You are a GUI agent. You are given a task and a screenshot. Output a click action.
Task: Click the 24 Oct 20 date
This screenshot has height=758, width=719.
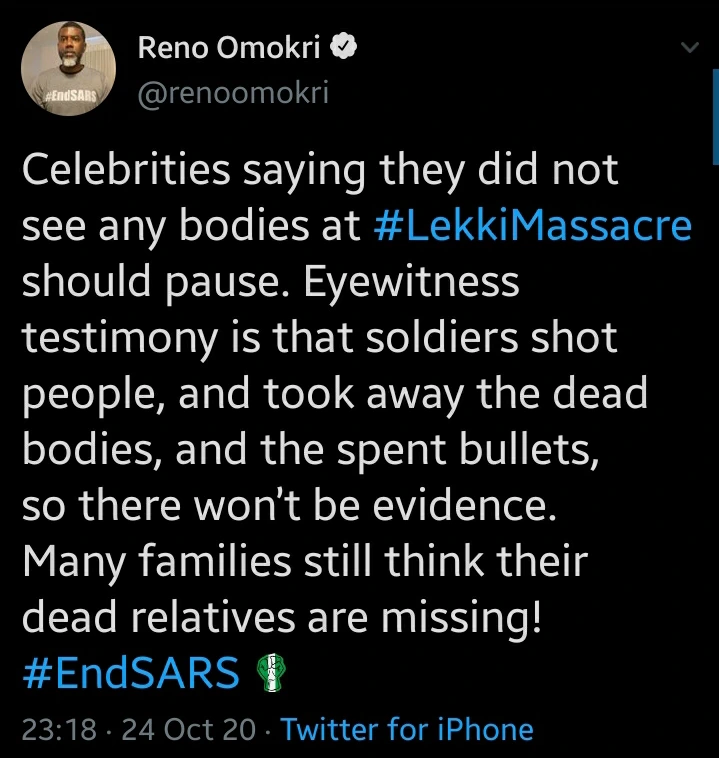click(x=188, y=729)
